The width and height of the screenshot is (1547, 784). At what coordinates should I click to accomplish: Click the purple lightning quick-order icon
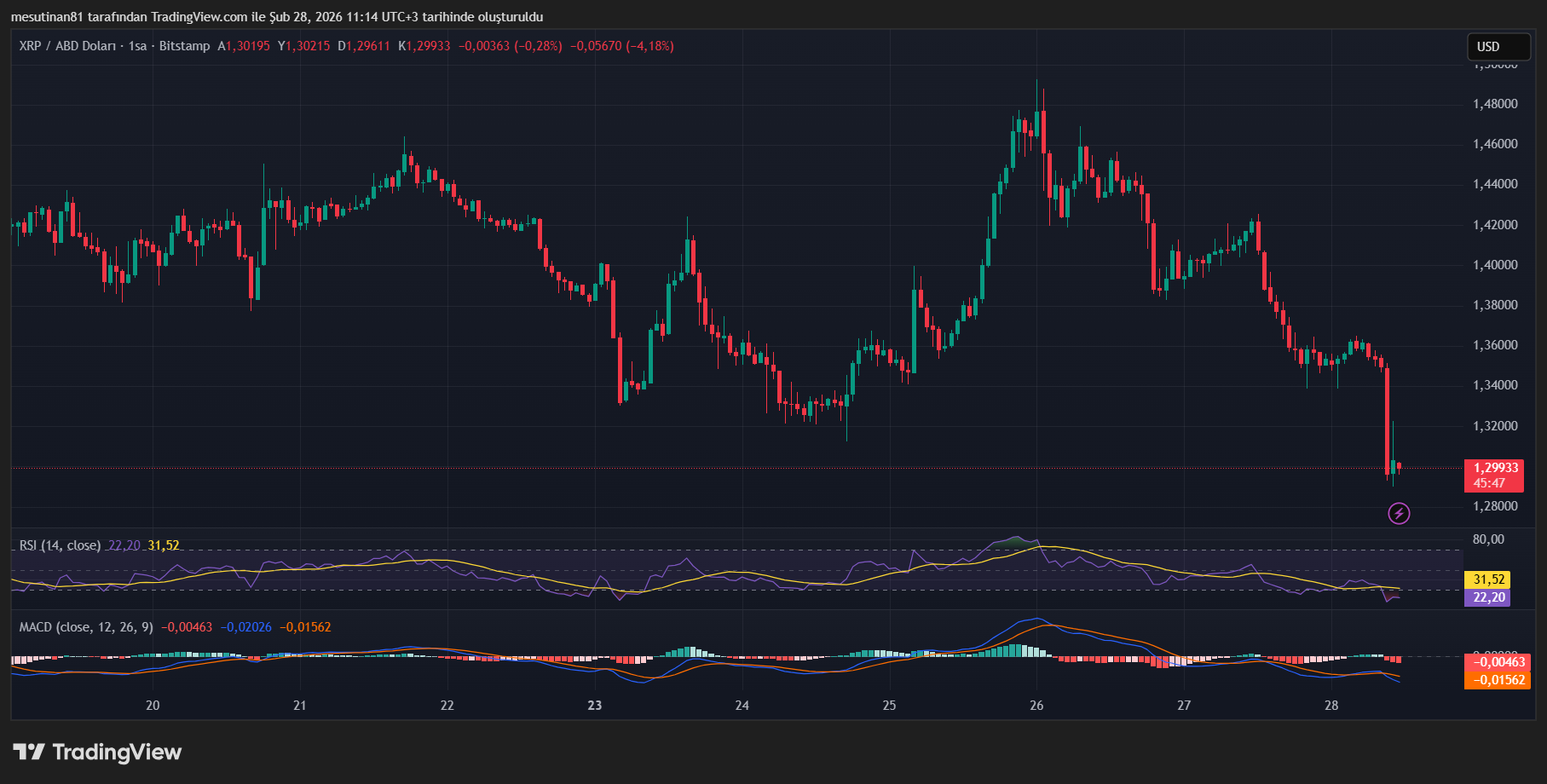(x=1399, y=513)
